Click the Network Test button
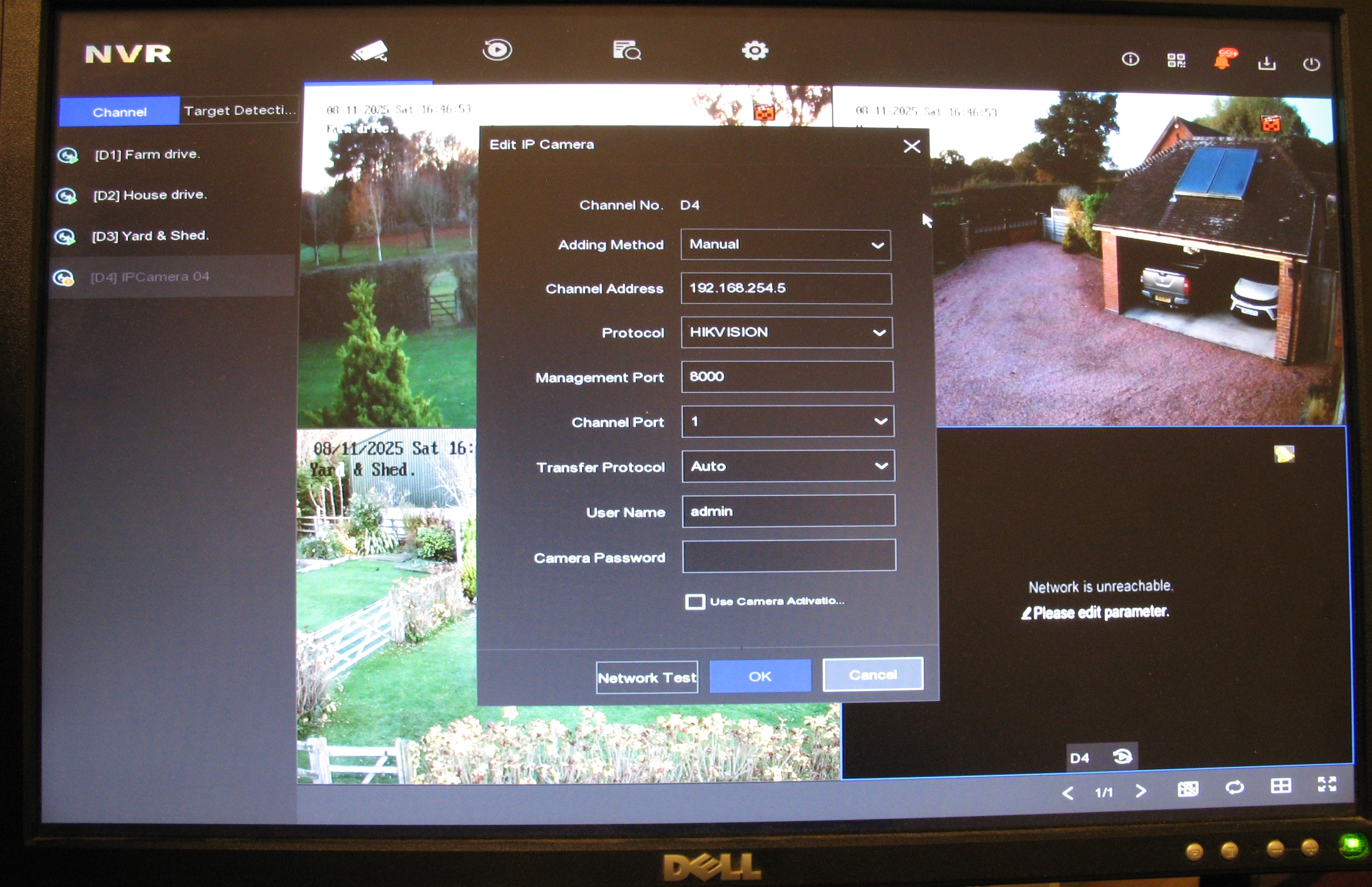The width and height of the screenshot is (1372, 887). [x=647, y=677]
